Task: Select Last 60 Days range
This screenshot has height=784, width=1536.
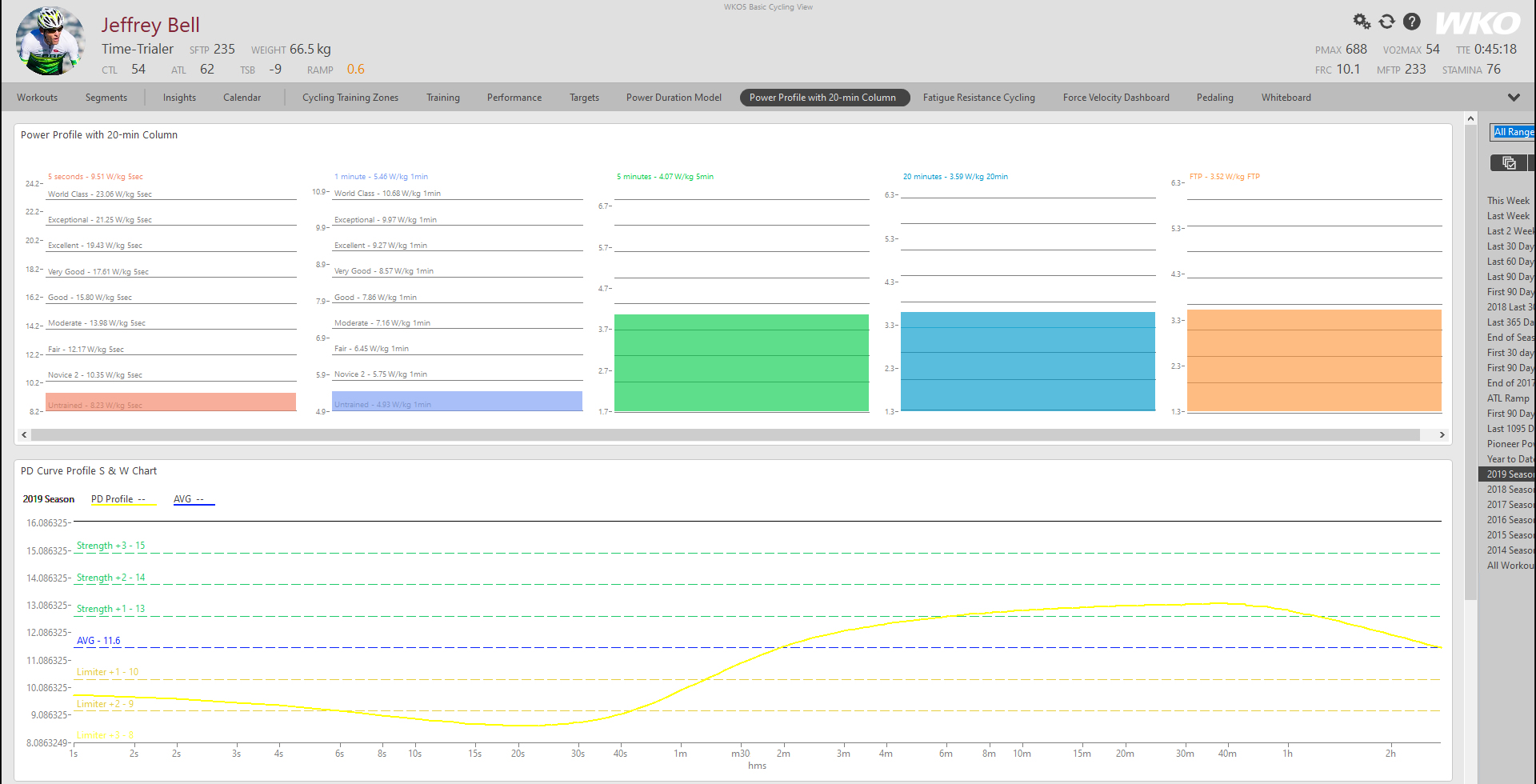Action: pos(1510,262)
